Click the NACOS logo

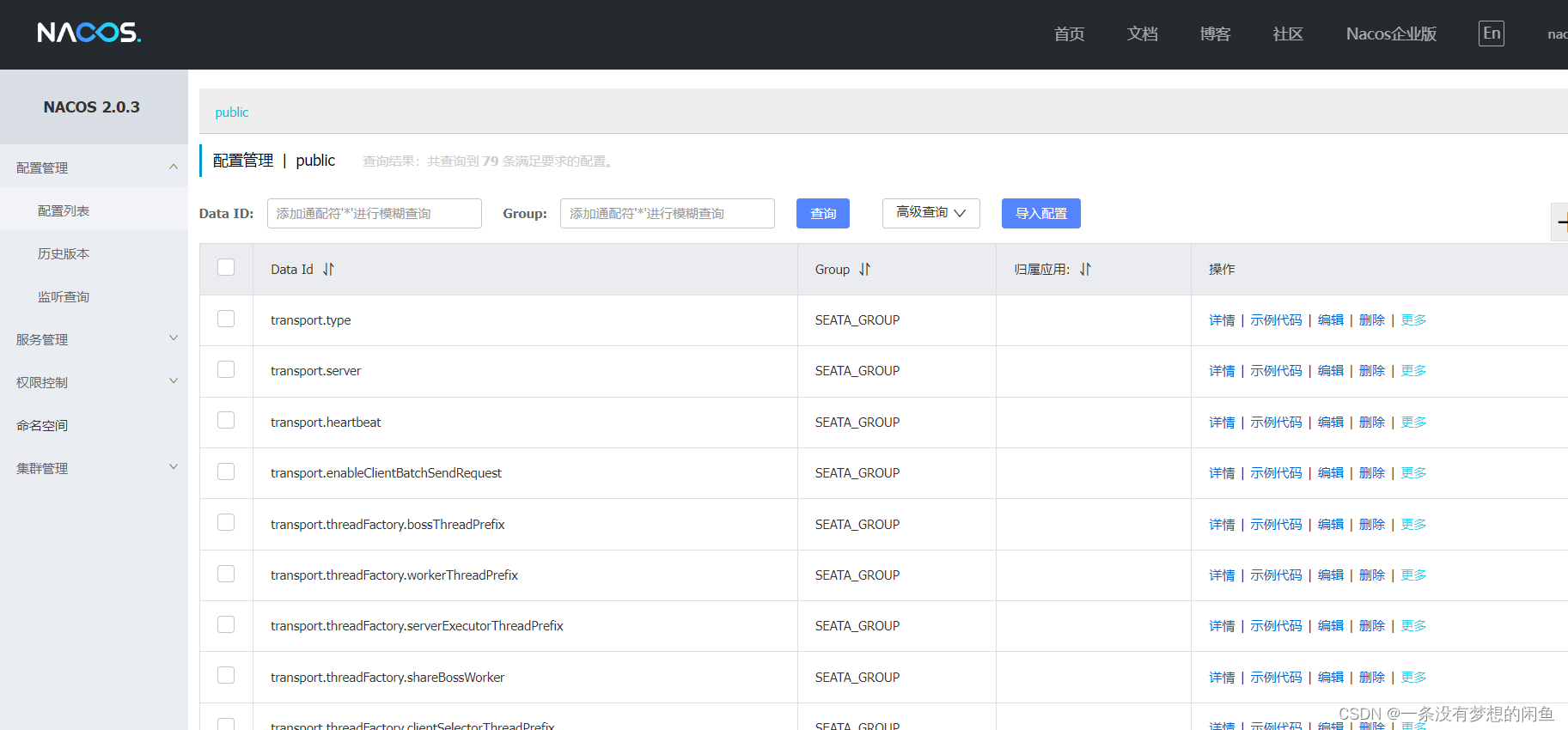click(x=89, y=33)
